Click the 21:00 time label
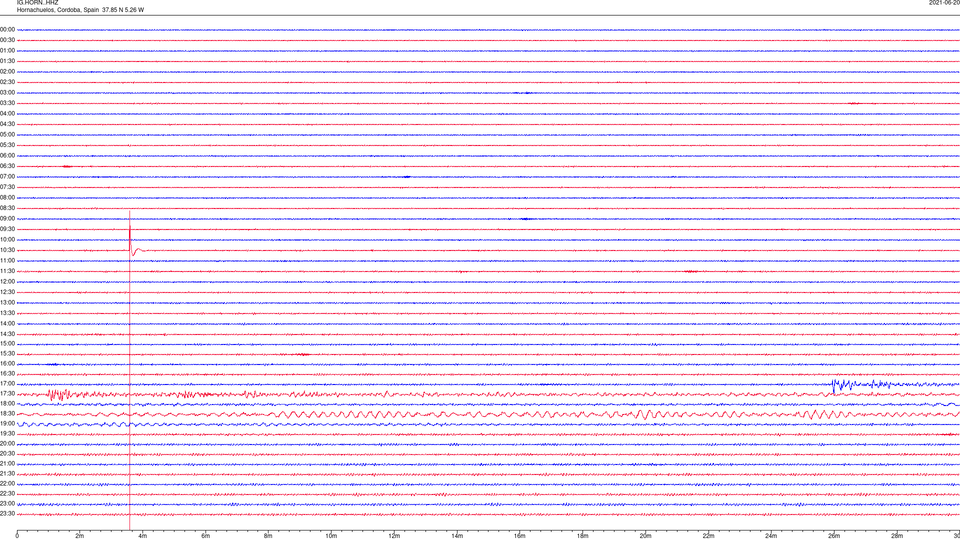Screen dimensions: 960x540 pos(7,463)
